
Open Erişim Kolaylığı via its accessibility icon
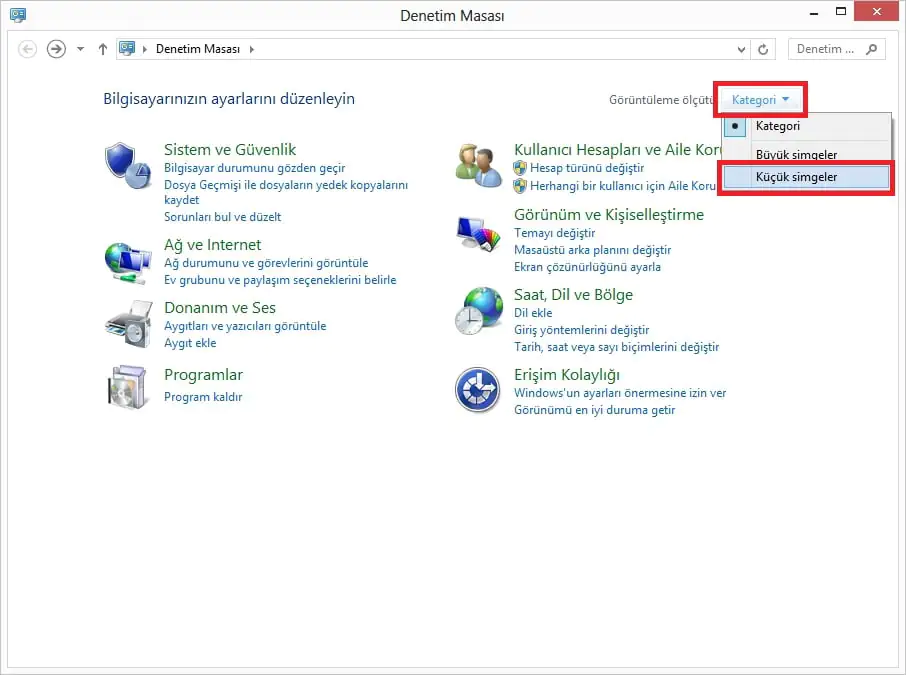pos(477,390)
